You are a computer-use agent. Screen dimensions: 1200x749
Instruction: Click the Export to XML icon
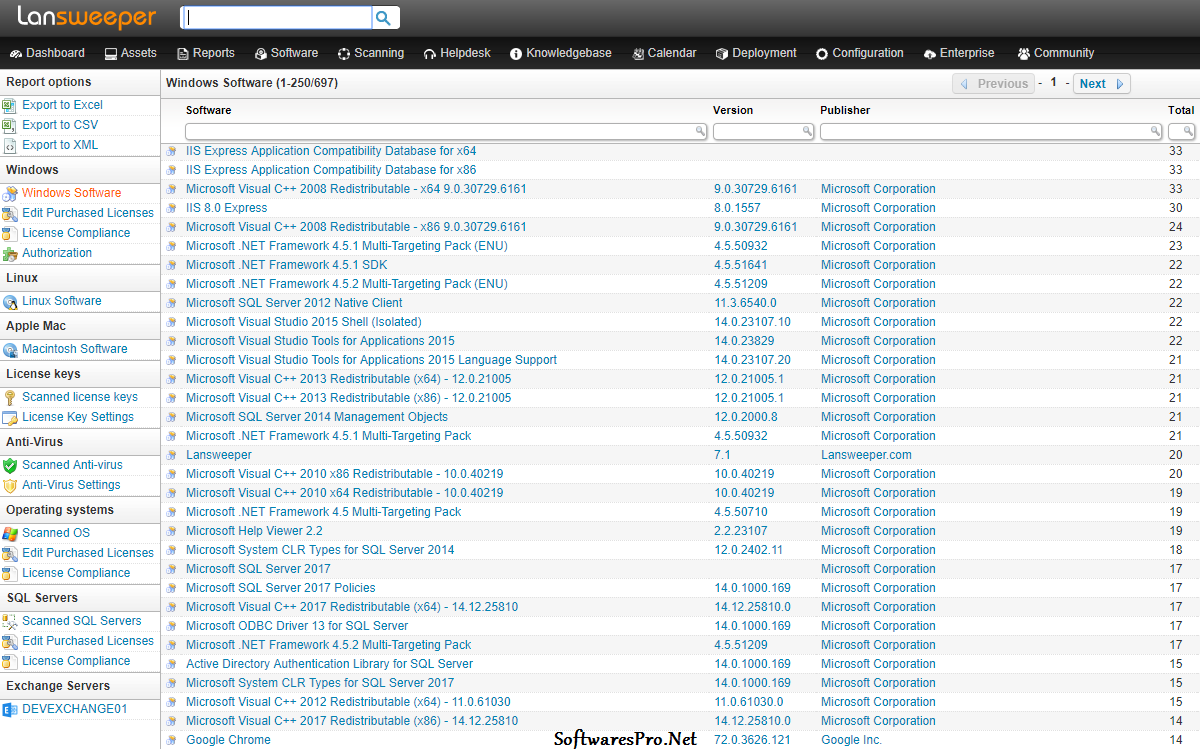9,145
